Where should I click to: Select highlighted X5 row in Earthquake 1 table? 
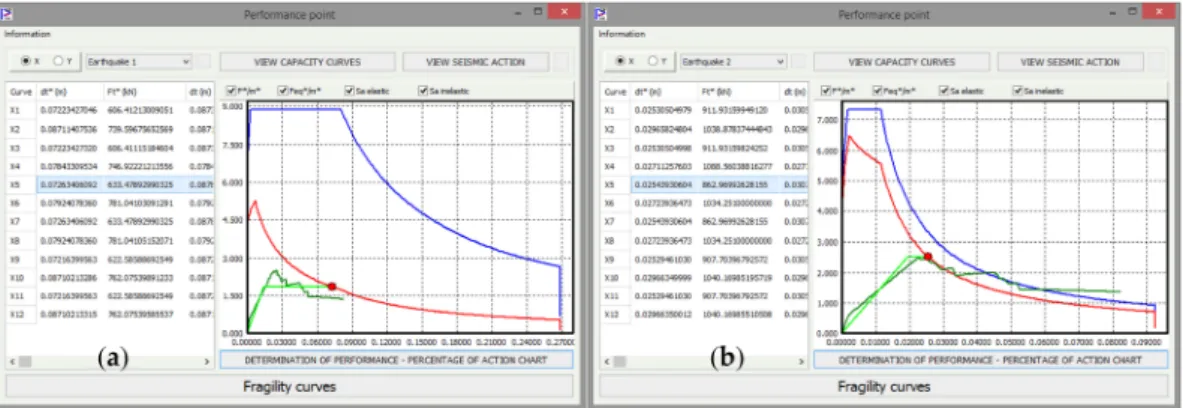[110, 185]
